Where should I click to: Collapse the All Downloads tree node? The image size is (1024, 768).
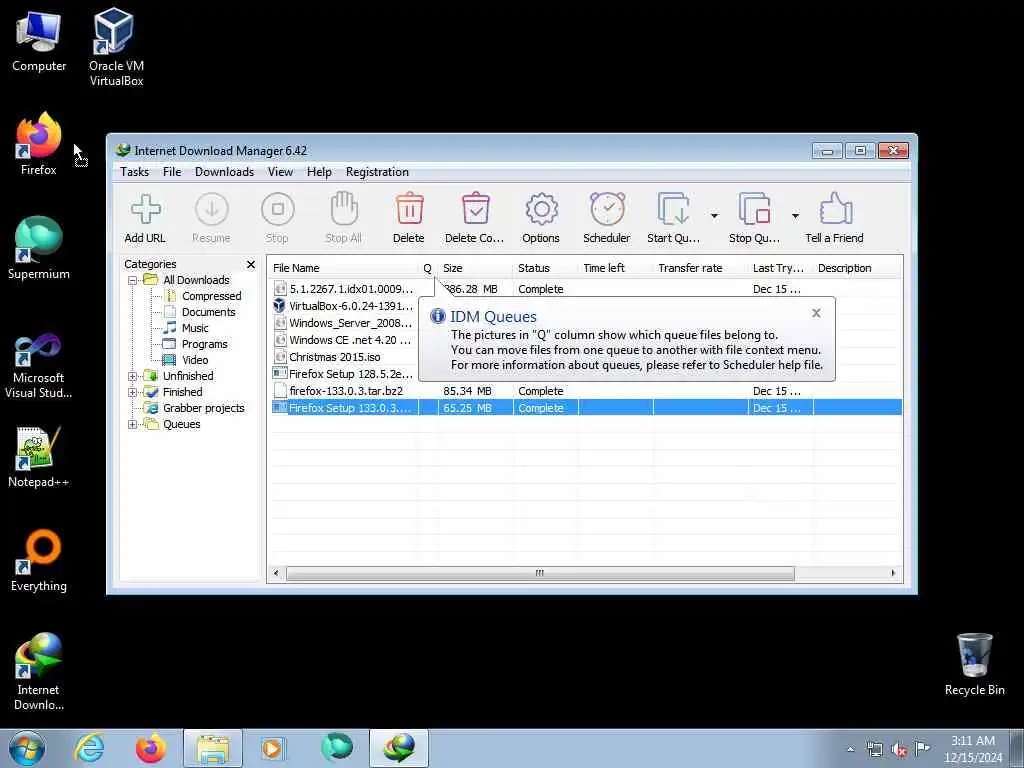coord(133,280)
